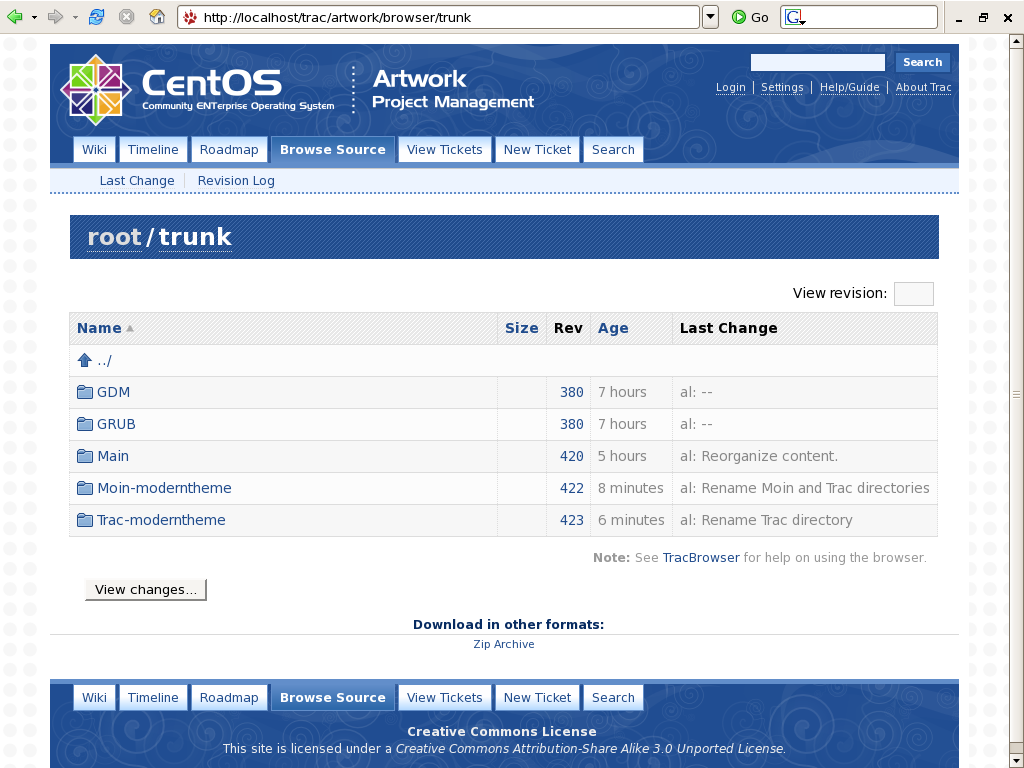Open revision 380 in the GDM row
1024x768 pixels.
pos(571,392)
